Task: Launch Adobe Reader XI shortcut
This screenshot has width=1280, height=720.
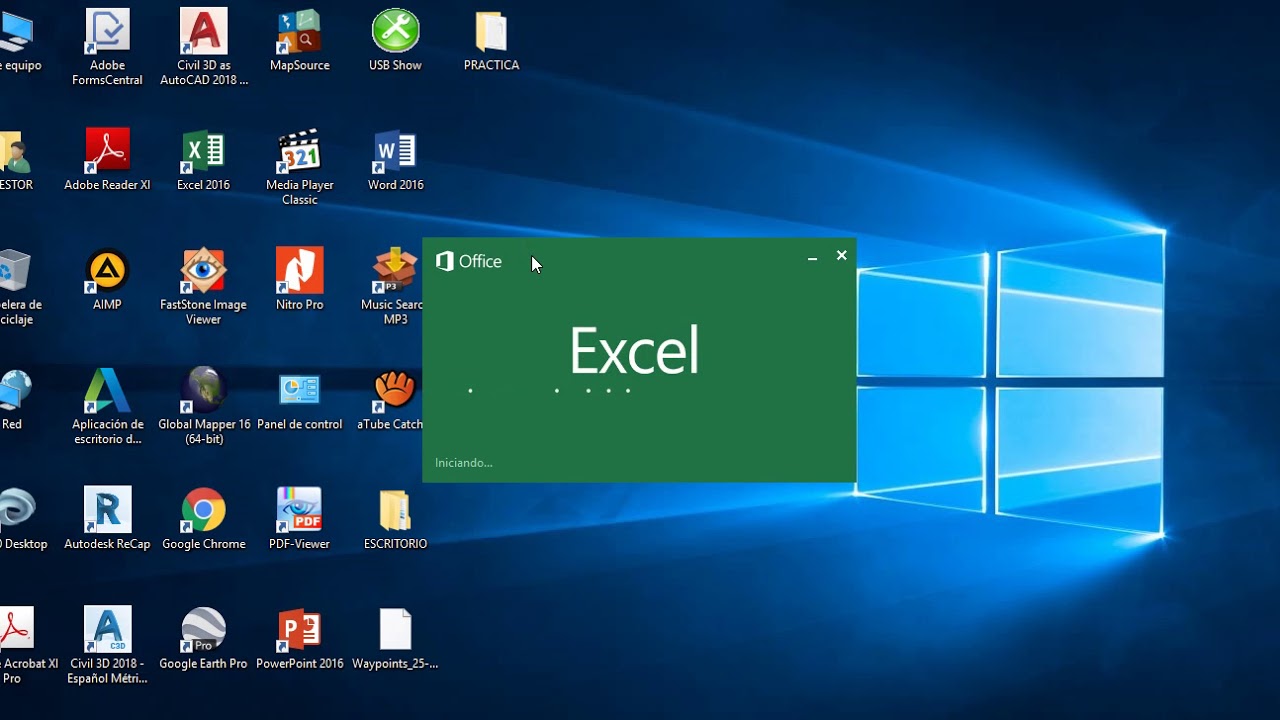Action: pos(107,160)
